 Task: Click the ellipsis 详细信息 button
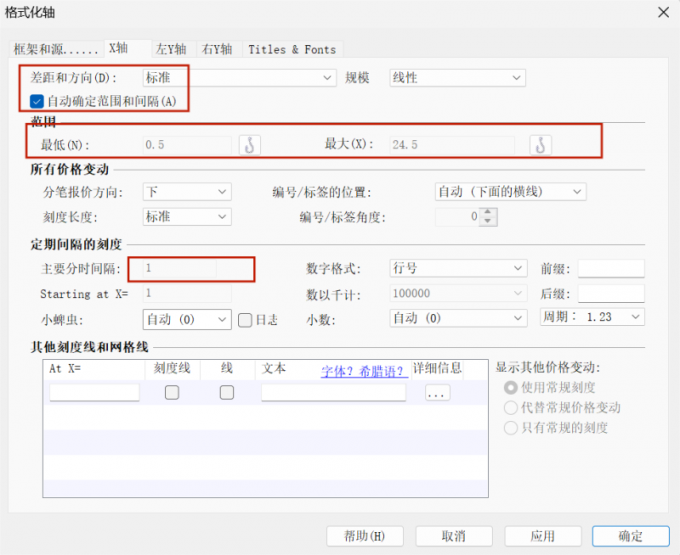[437, 393]
